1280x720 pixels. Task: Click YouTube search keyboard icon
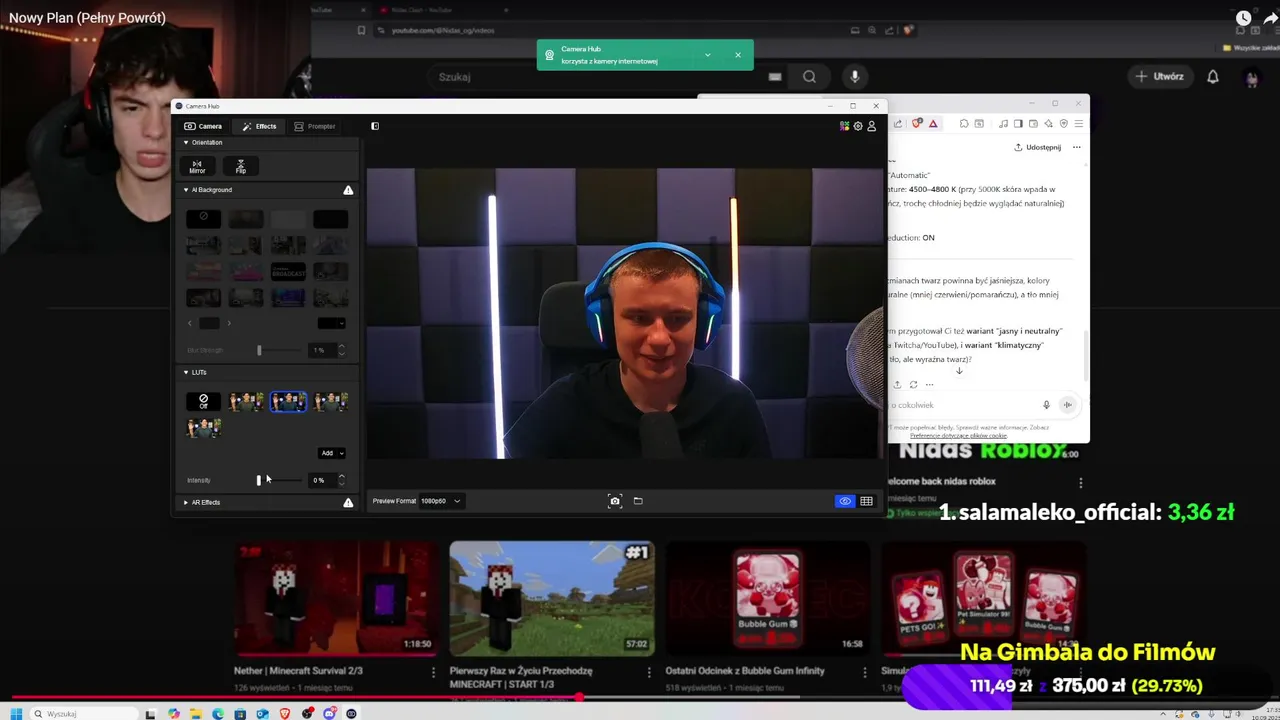775,77
